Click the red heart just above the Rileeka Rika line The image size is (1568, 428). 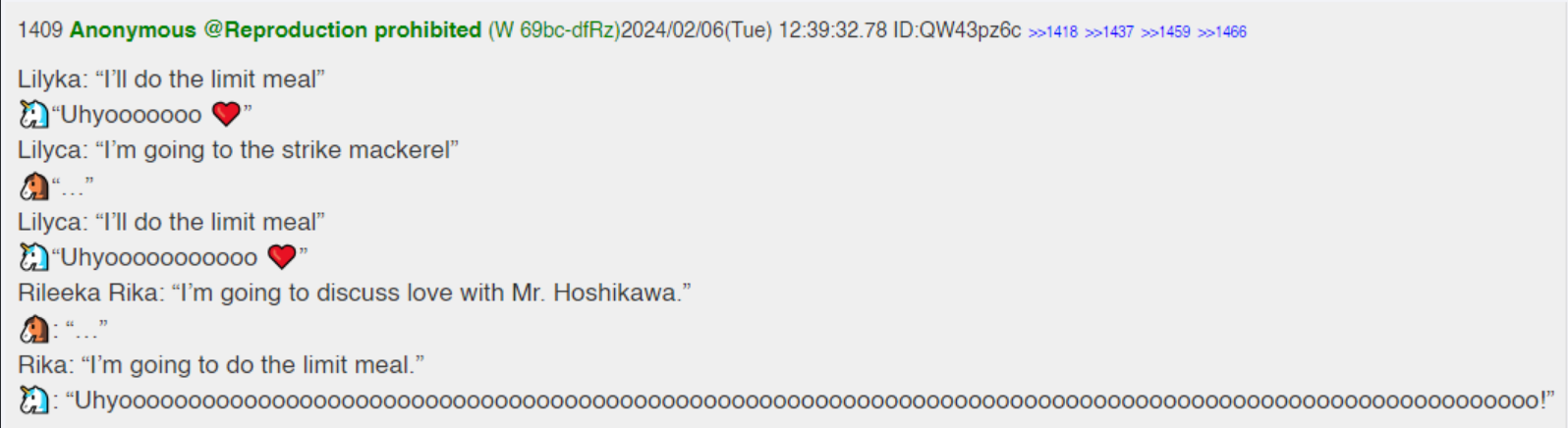click(282, 257)
